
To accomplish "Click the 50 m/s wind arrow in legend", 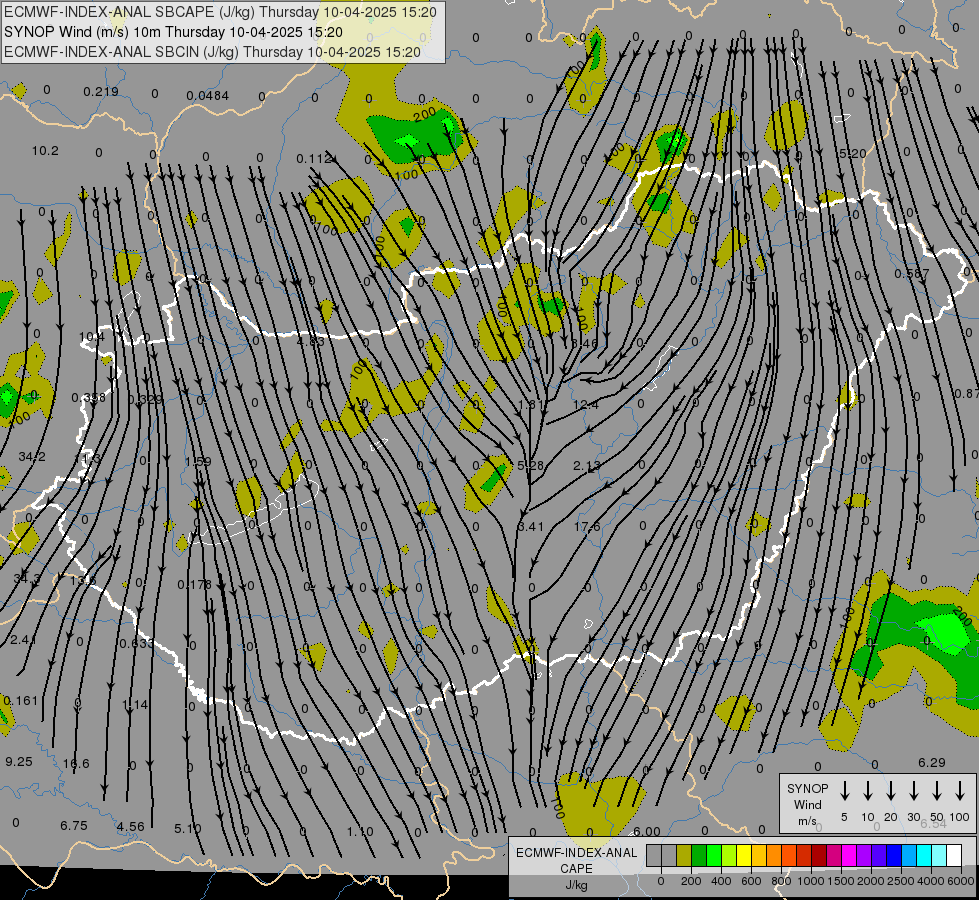I will pyautogui.click(x=937, y=790).
